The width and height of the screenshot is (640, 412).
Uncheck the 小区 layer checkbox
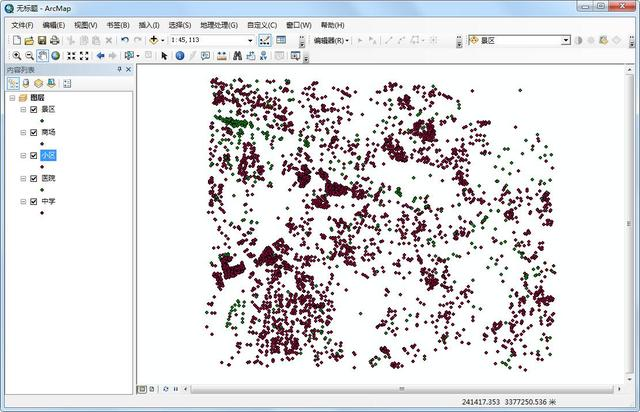coord(34,156)
